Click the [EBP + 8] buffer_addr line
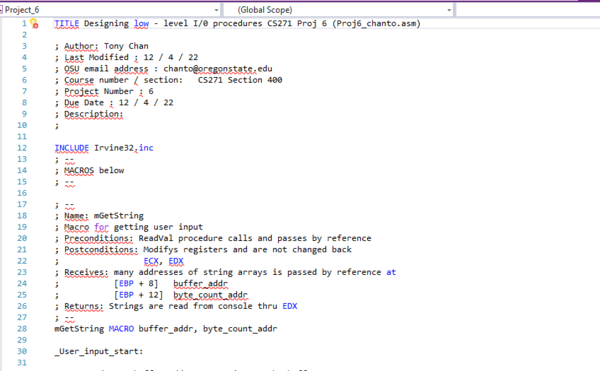The height and width of the screenshot is (371, 600). pyautogui.click(x=141, y=284)
